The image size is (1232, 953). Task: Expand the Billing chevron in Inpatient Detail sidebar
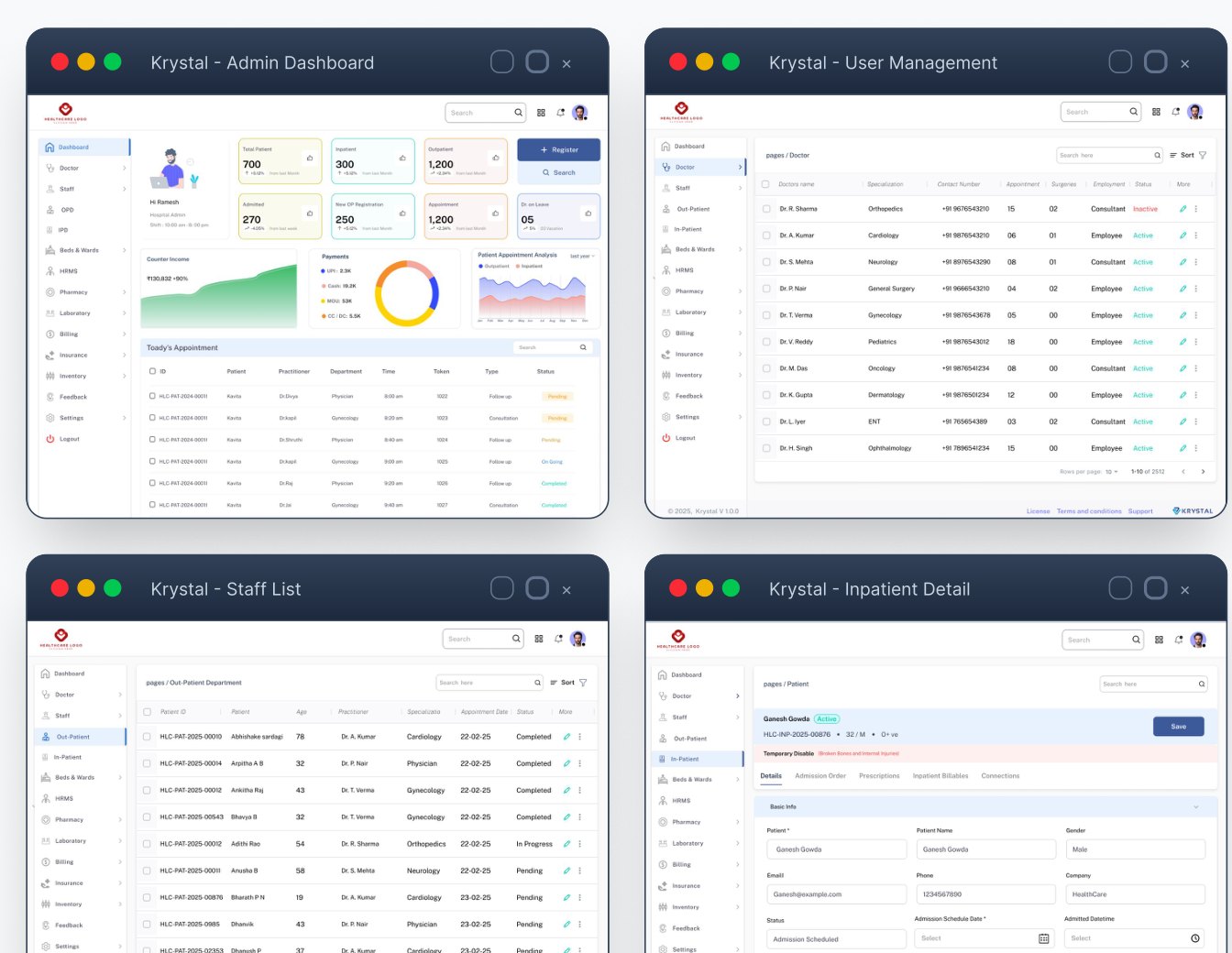[738, 864]
